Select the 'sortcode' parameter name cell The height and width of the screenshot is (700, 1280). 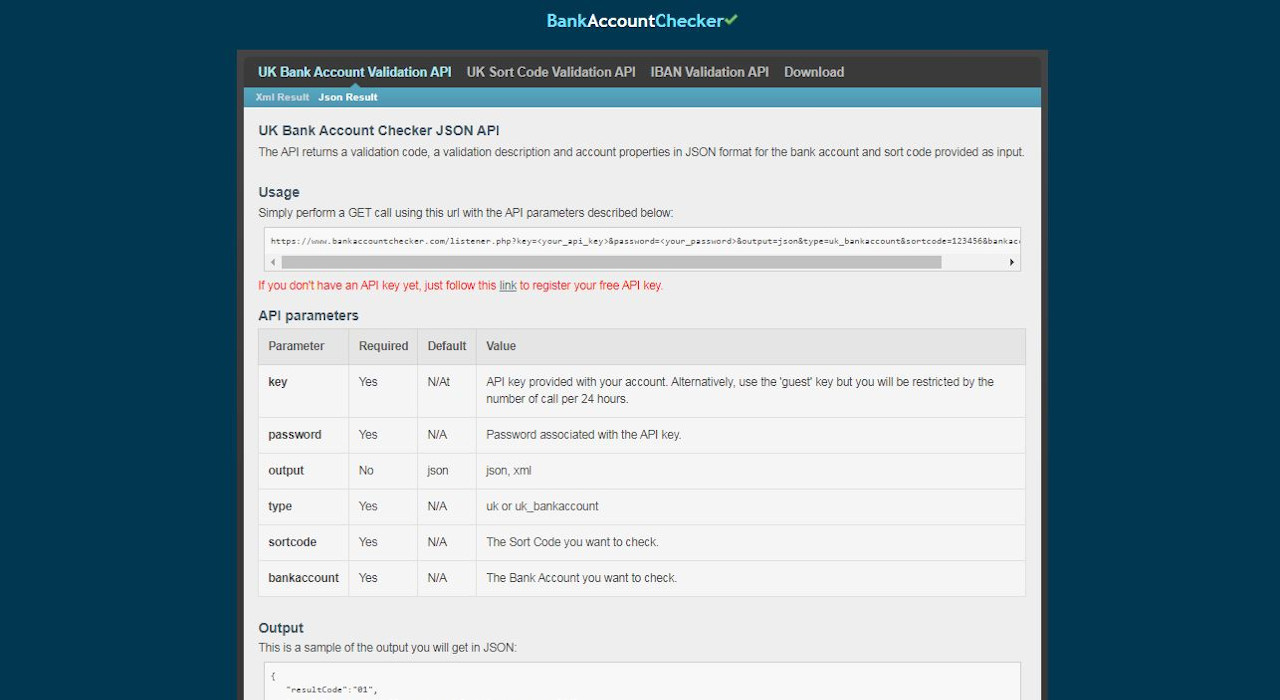(x=304, y=543)
